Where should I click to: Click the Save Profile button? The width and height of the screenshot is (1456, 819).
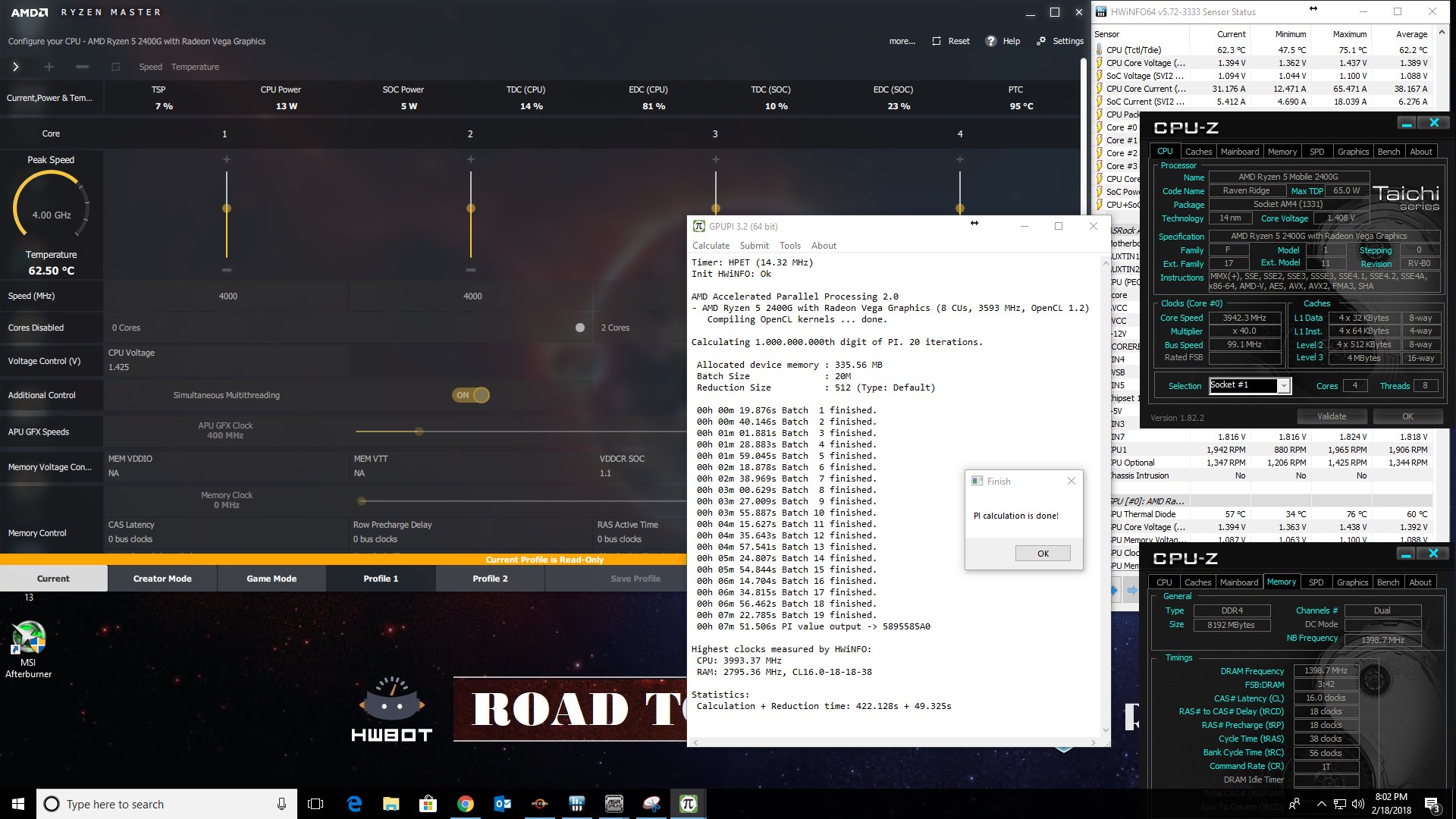635,579
